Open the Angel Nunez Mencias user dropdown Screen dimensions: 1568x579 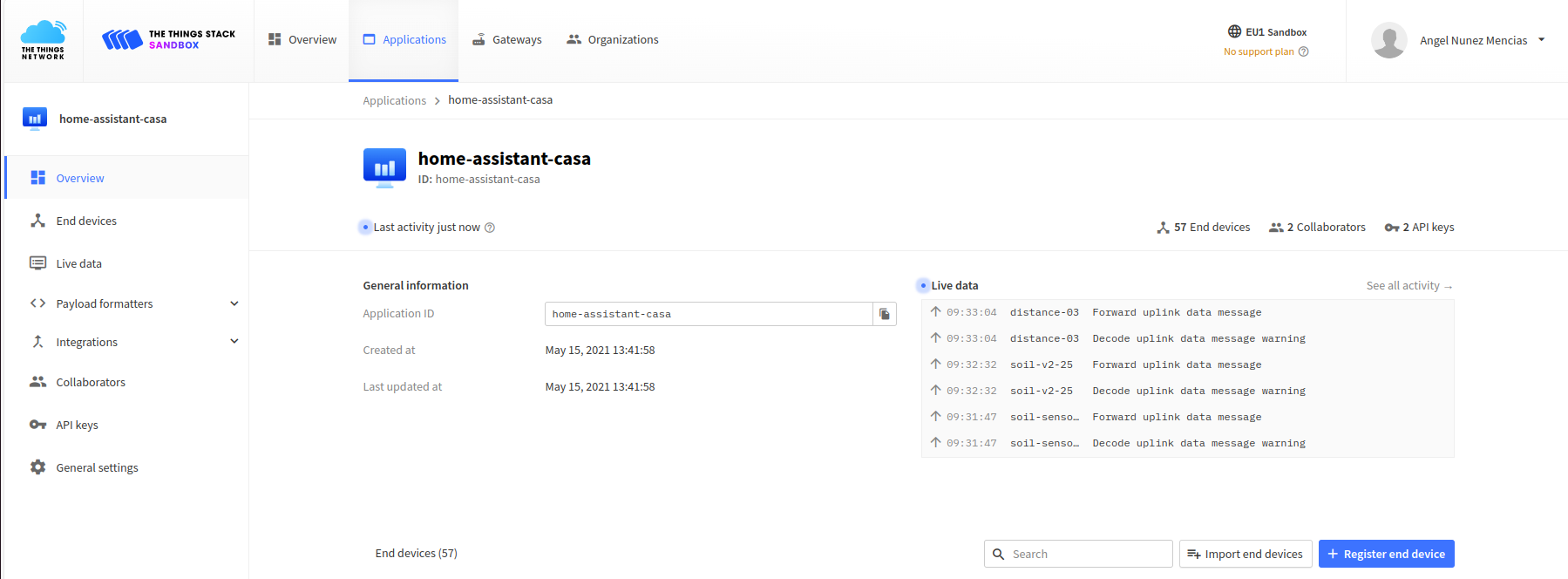(x=1541, y=40)
